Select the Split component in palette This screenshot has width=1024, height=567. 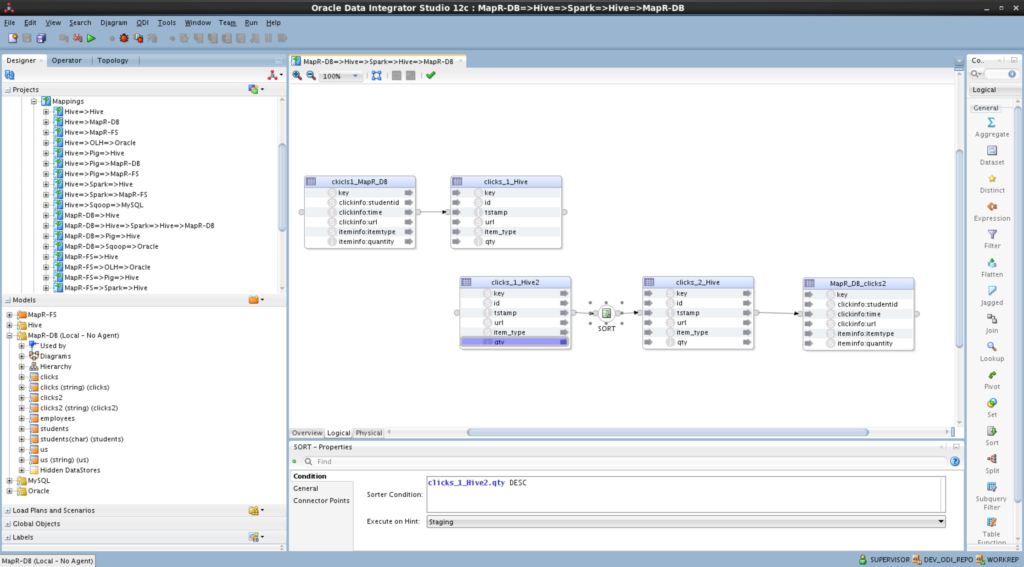991,464
